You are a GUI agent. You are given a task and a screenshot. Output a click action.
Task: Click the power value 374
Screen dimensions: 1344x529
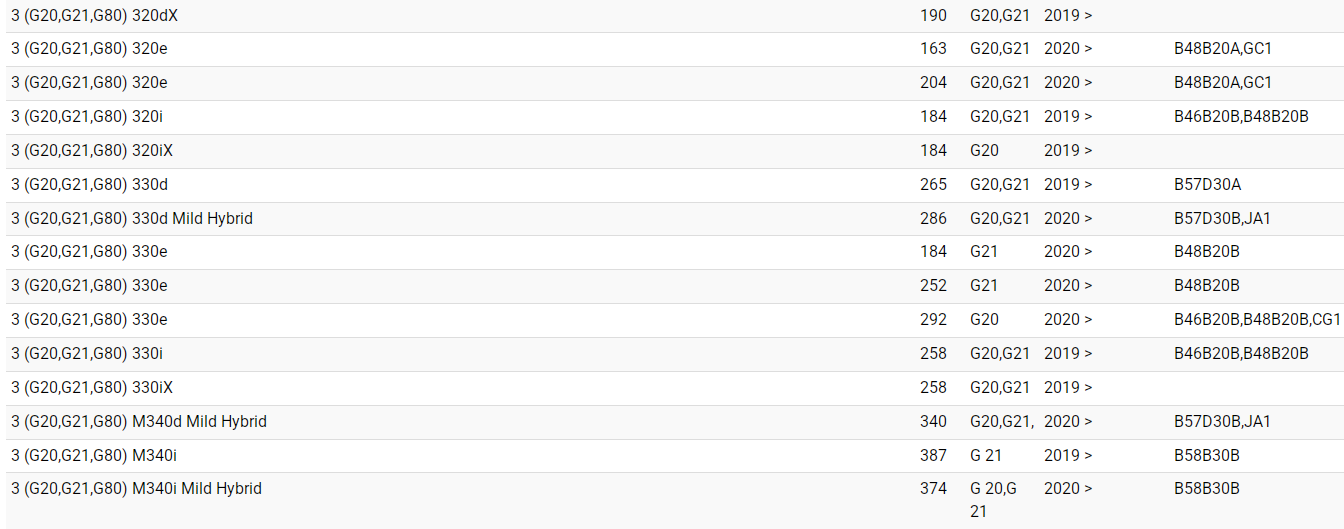pos(933,489)
